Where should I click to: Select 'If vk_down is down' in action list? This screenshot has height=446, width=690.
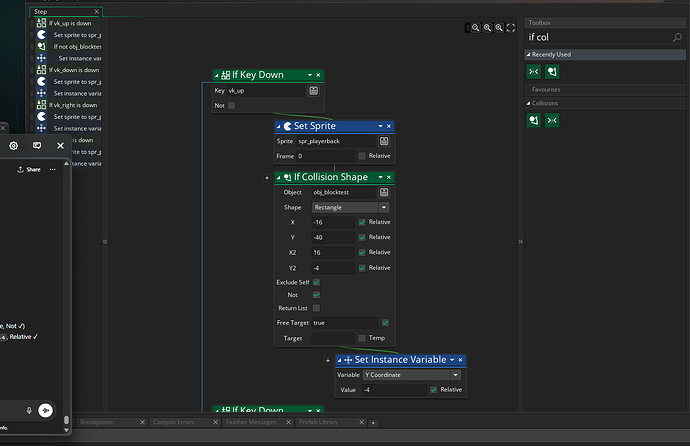69,70
